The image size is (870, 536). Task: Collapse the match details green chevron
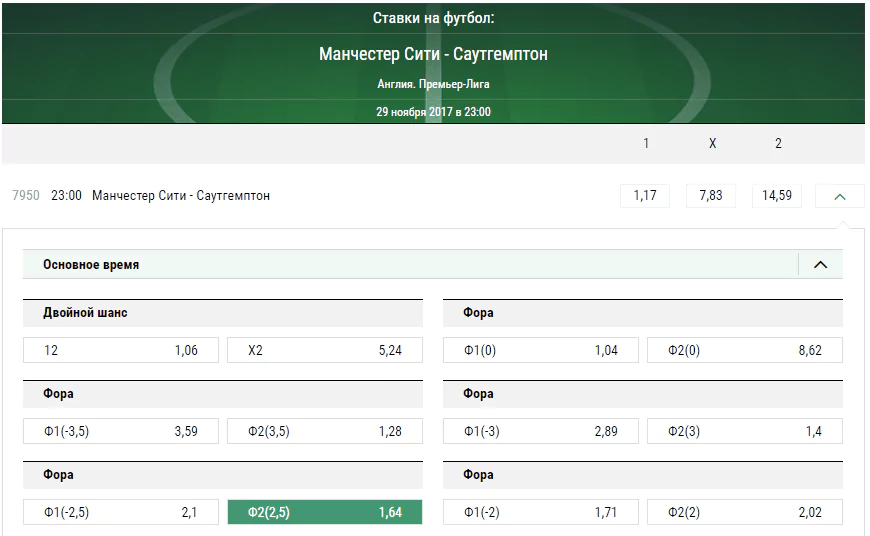839,196
